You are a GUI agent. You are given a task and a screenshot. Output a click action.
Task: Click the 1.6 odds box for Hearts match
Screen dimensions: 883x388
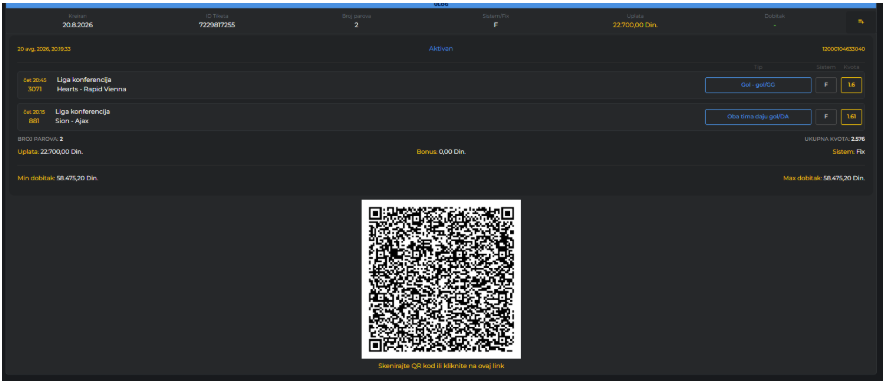[851, 85]
